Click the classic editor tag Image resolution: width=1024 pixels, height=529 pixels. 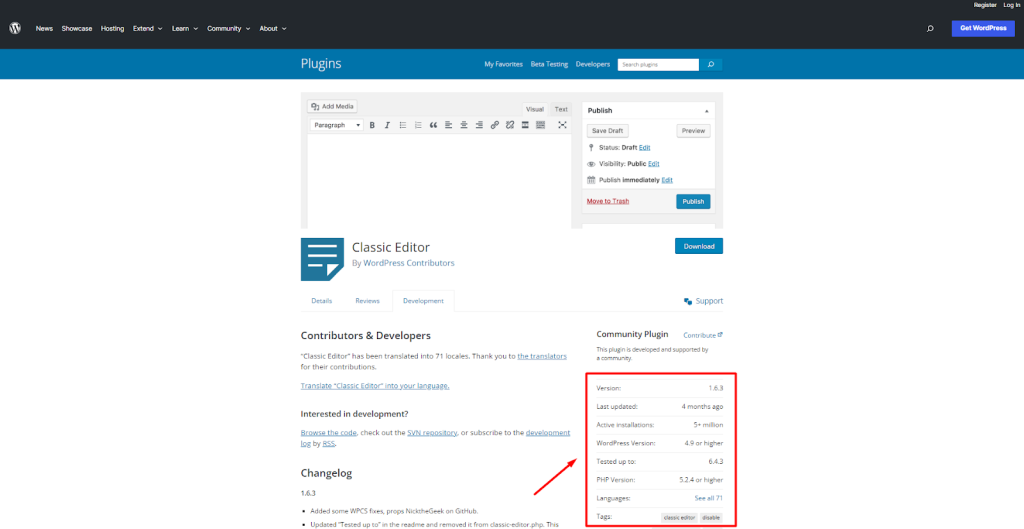tap(679, 517)
